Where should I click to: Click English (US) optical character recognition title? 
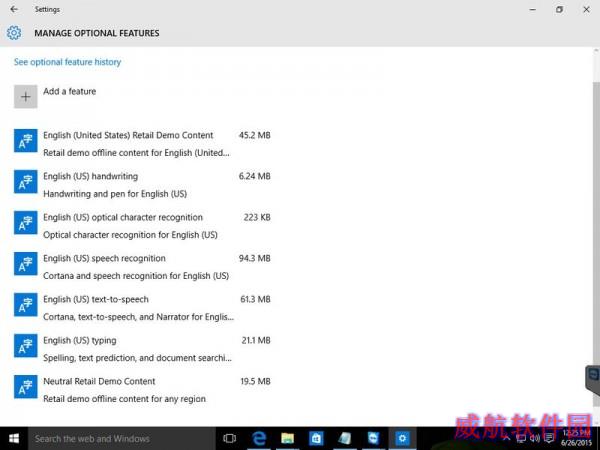coord(123,217)
